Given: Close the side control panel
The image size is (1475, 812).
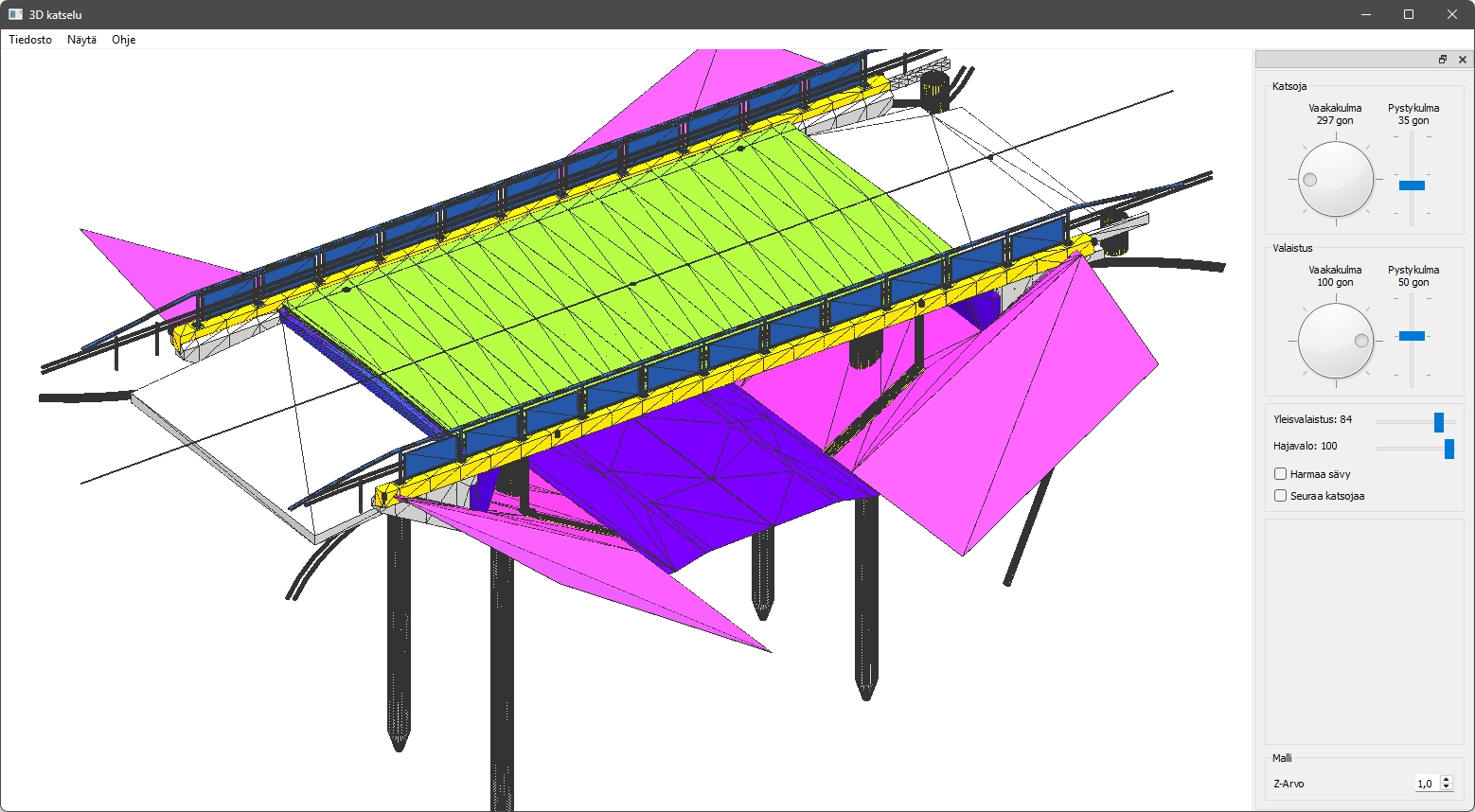Looking at the screenshot, I should (1462, 60).
